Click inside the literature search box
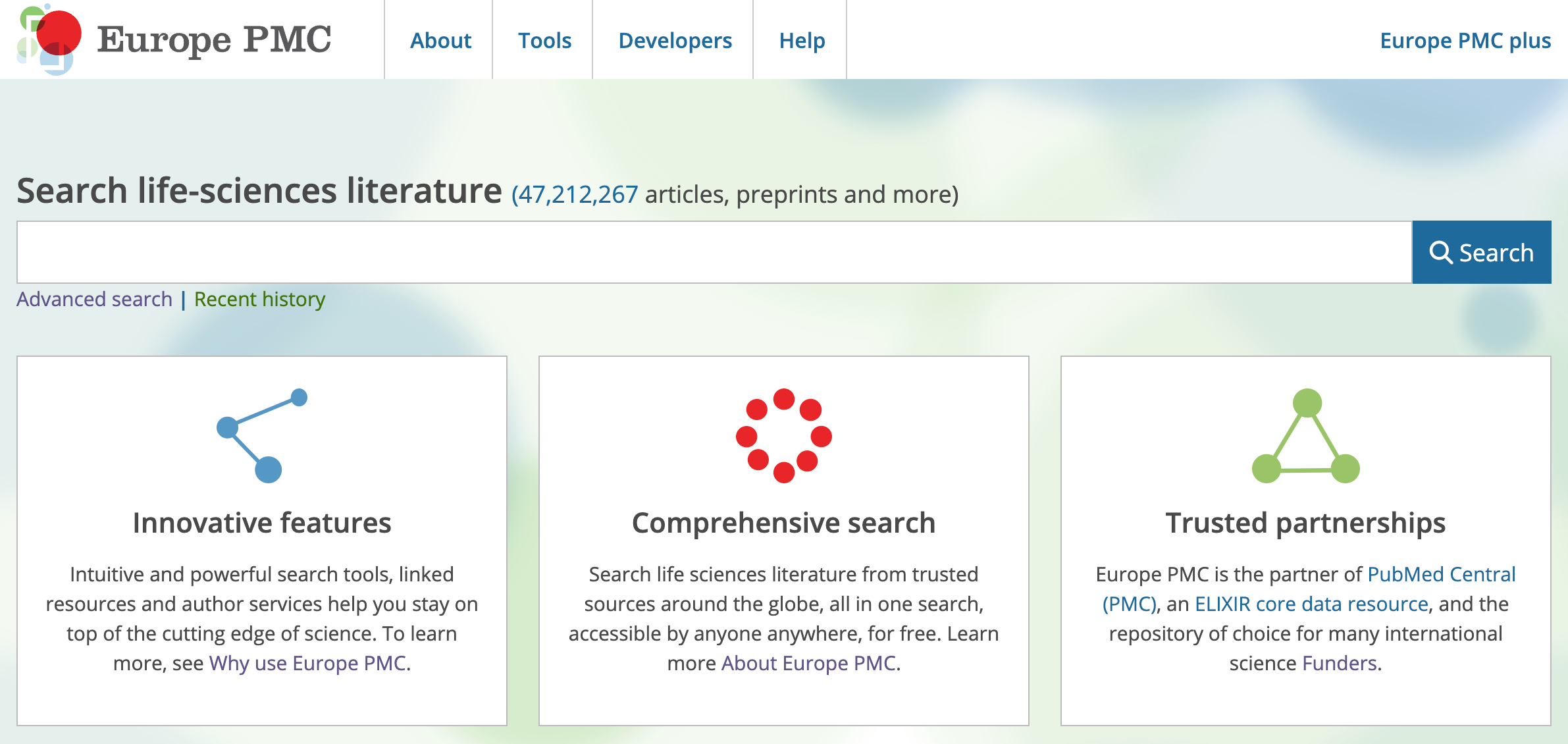1568x744 pixels. (714, 253)
